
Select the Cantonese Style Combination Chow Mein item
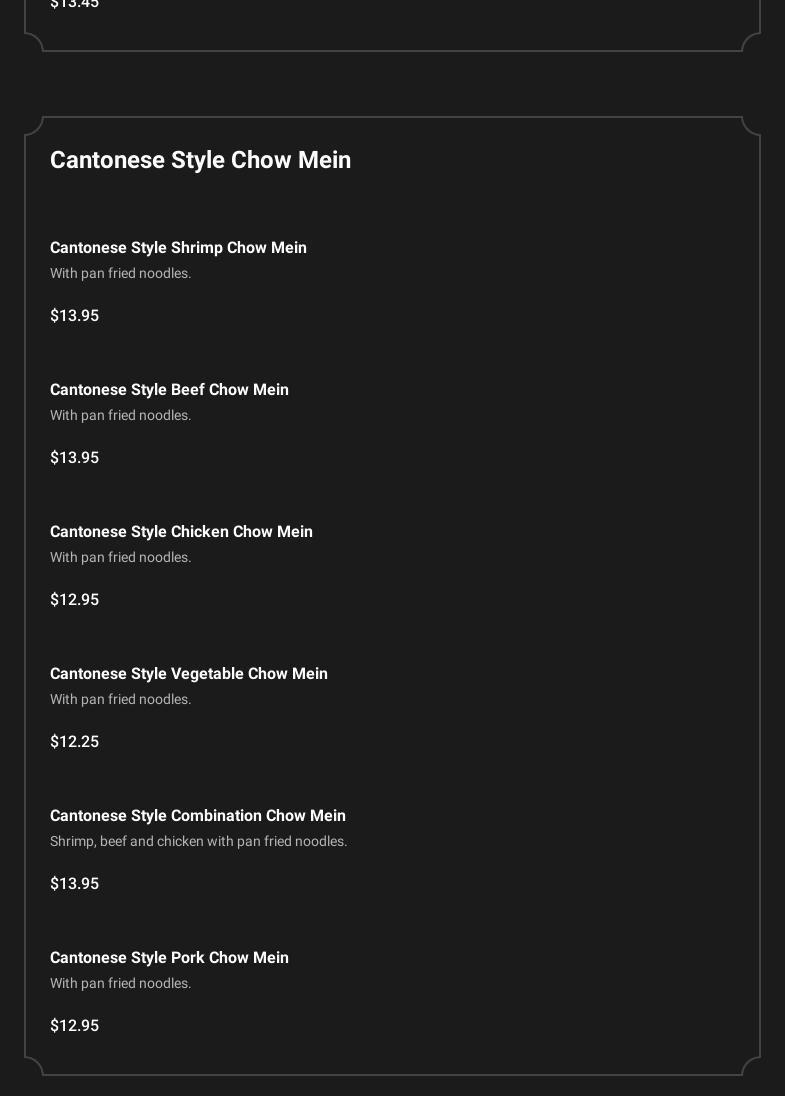coord(198,816)
